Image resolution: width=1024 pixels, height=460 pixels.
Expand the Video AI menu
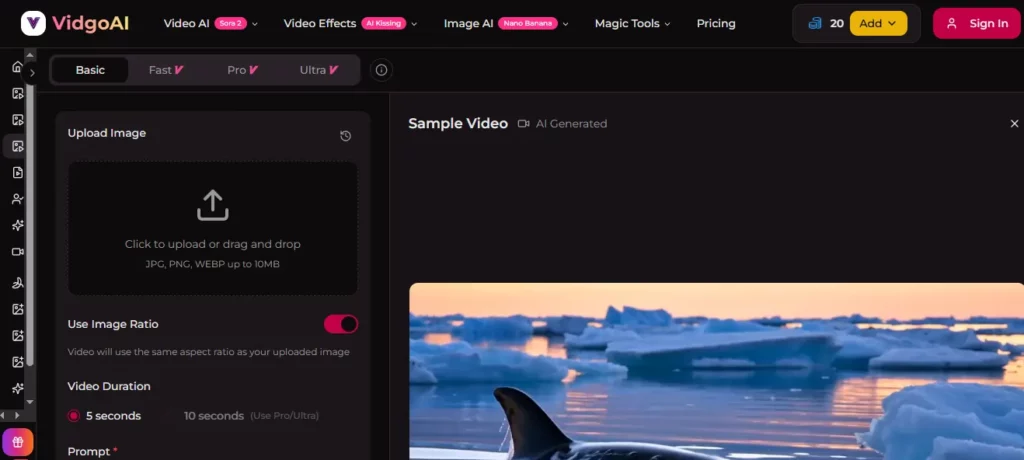click(211, 24)
